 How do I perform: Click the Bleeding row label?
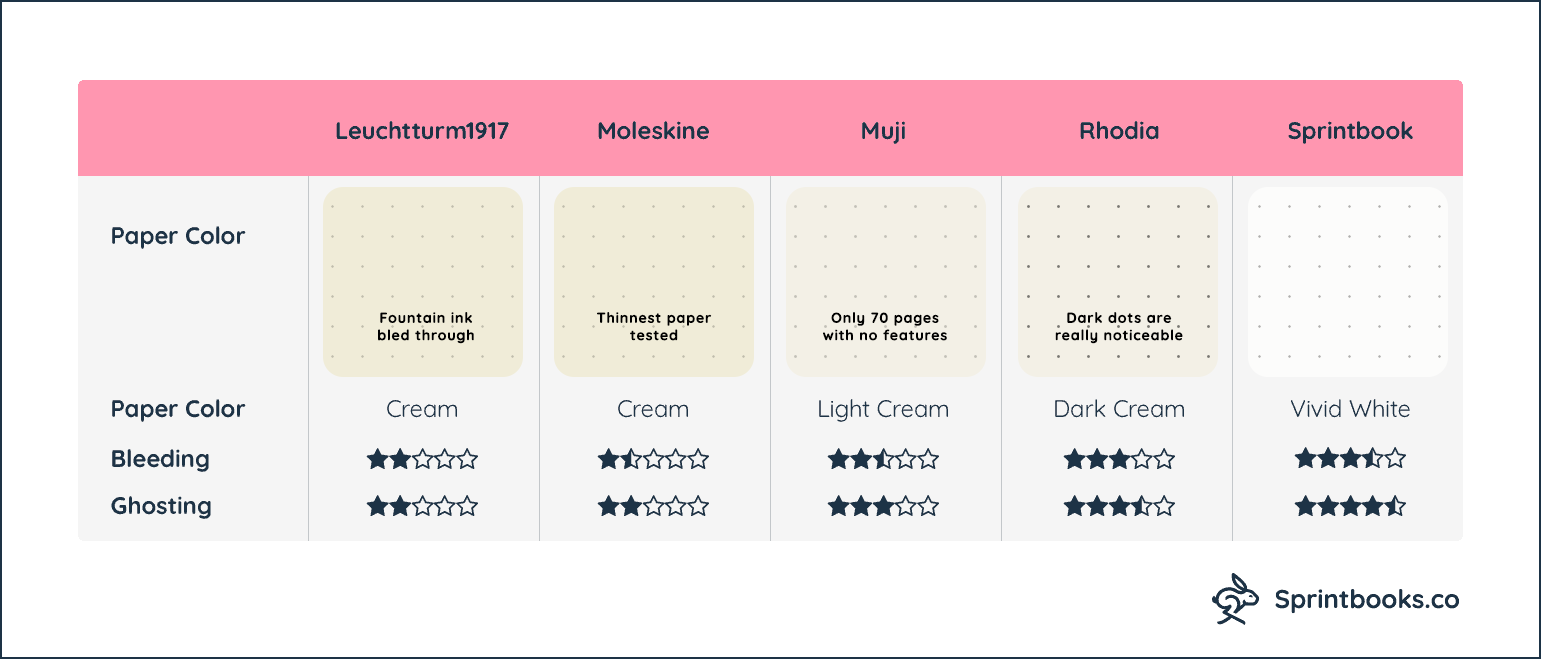(160, 459)
